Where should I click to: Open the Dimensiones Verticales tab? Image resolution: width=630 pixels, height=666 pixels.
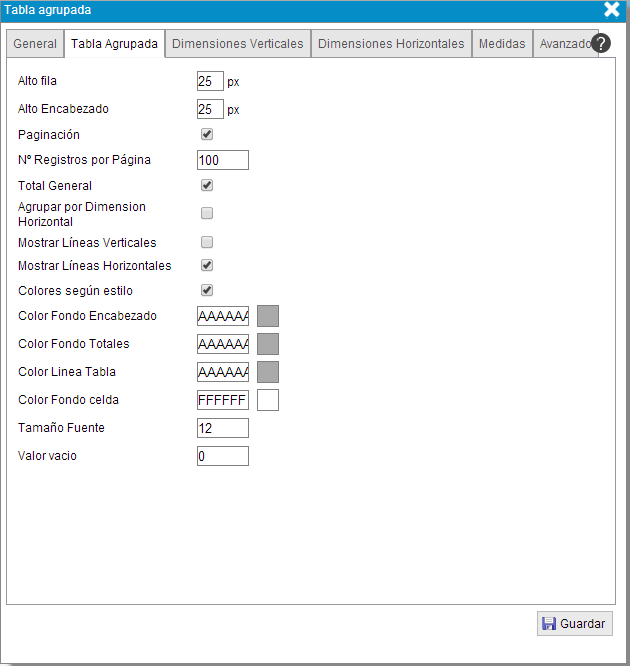point(238,44)
